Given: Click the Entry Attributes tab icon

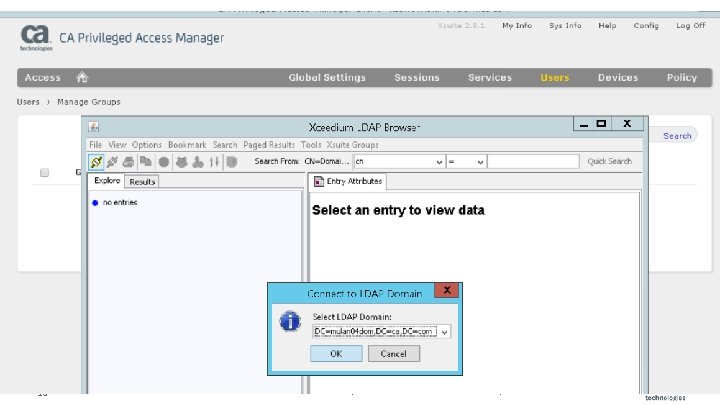Looking at the screenshot, I should (x=319, y=181).
